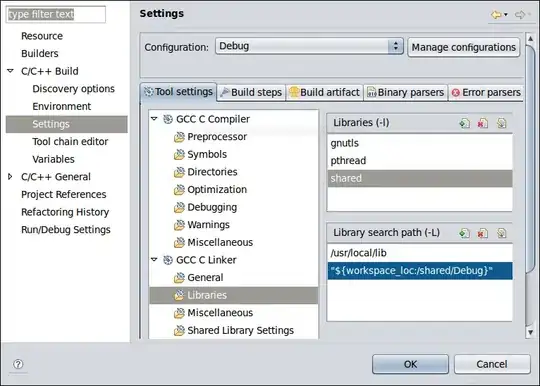
Task: Expand the C/C++ General category
Action: 10,177
